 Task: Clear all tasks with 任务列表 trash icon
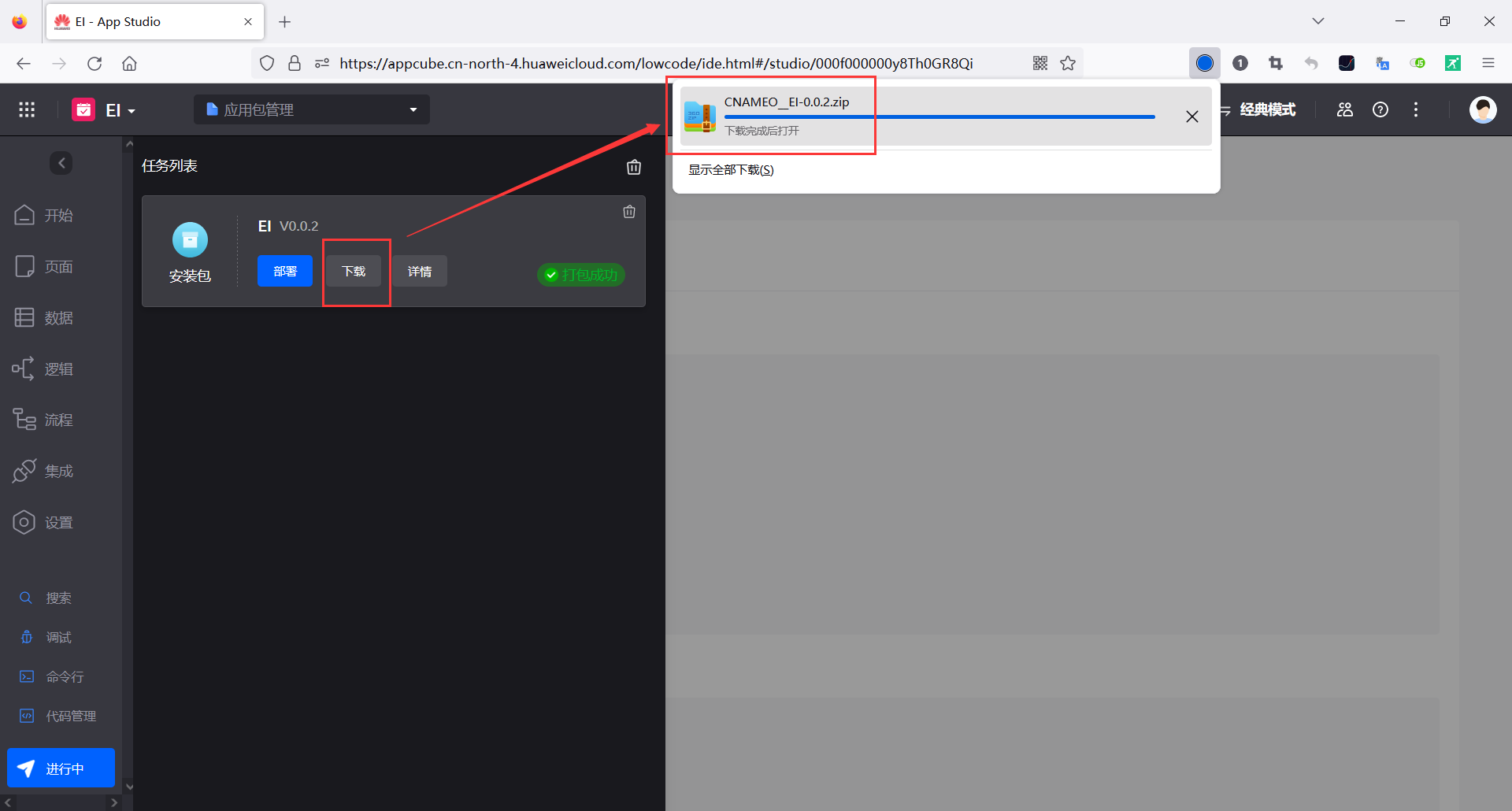634,167
